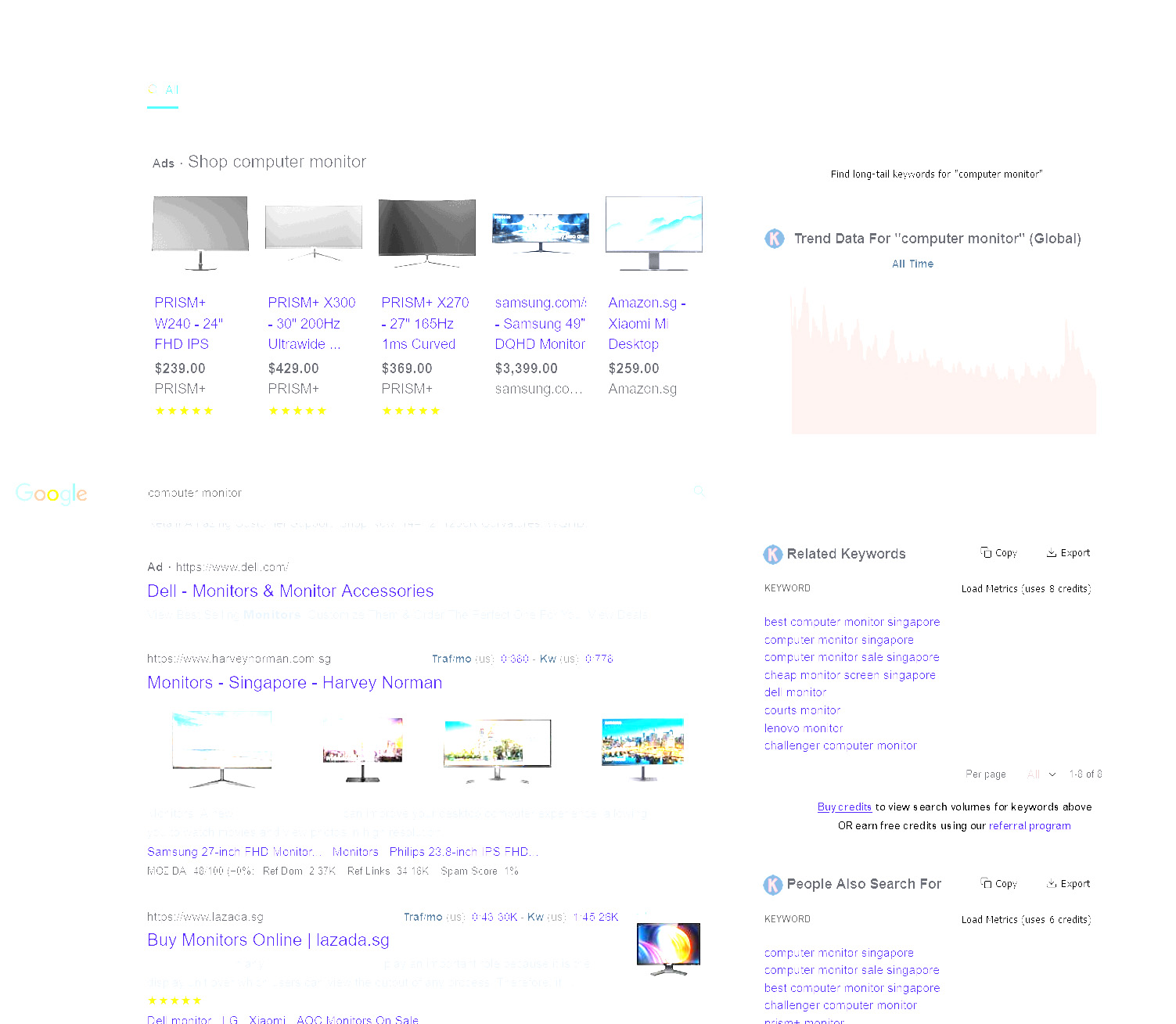
Task: Open 'lenovo monitor' related keyword
Action: point(804,729)
